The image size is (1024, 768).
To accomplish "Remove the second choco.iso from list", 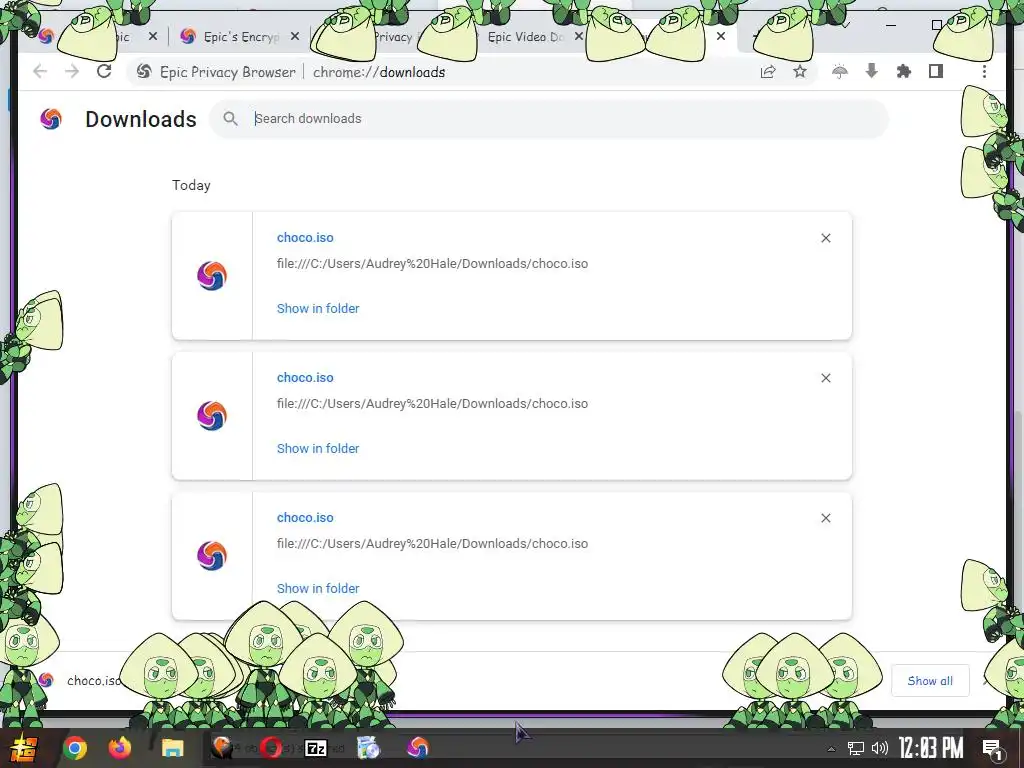I will [825, 378].
